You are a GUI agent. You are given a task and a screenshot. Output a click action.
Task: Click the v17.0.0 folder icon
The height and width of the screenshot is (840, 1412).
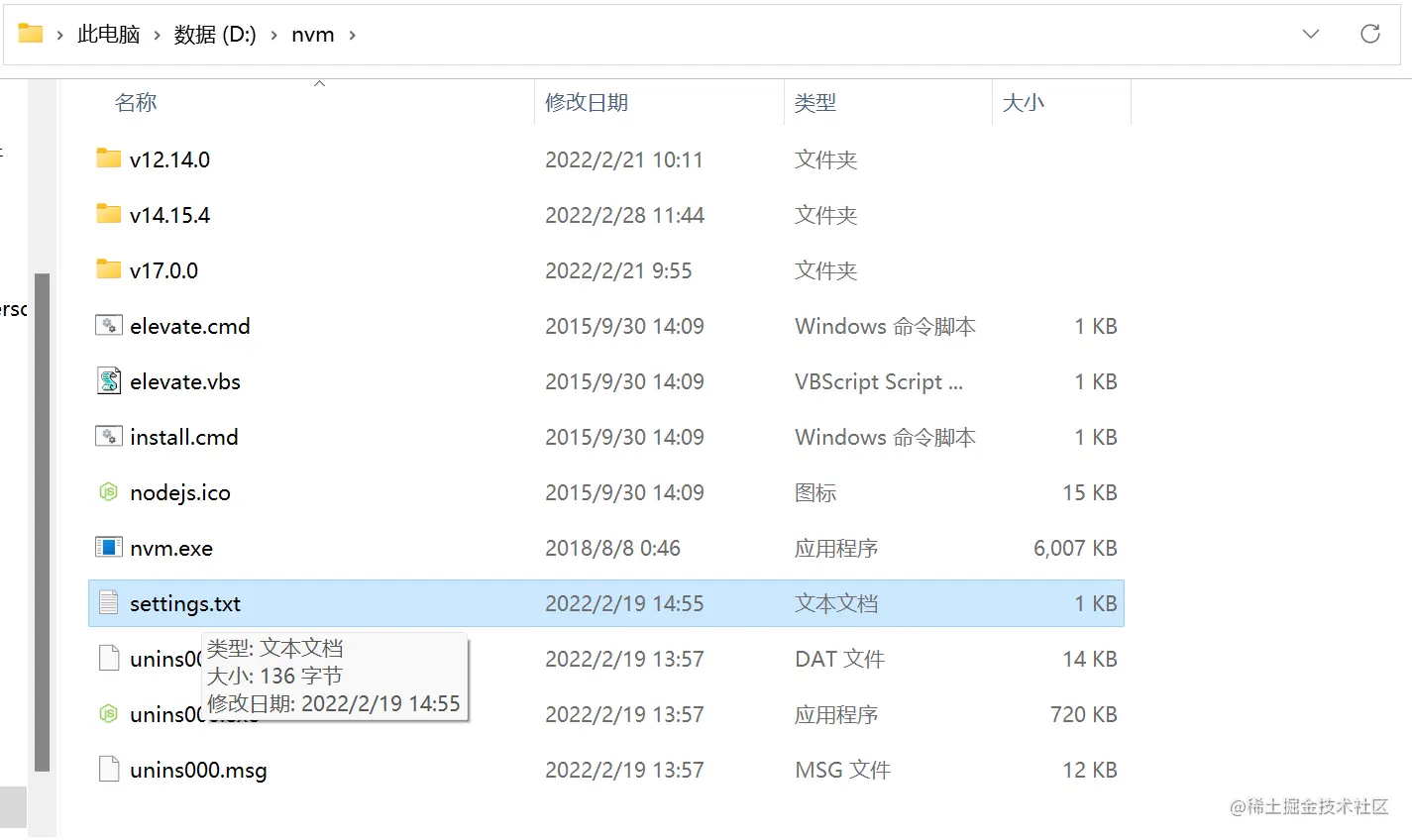click(109, 269)
